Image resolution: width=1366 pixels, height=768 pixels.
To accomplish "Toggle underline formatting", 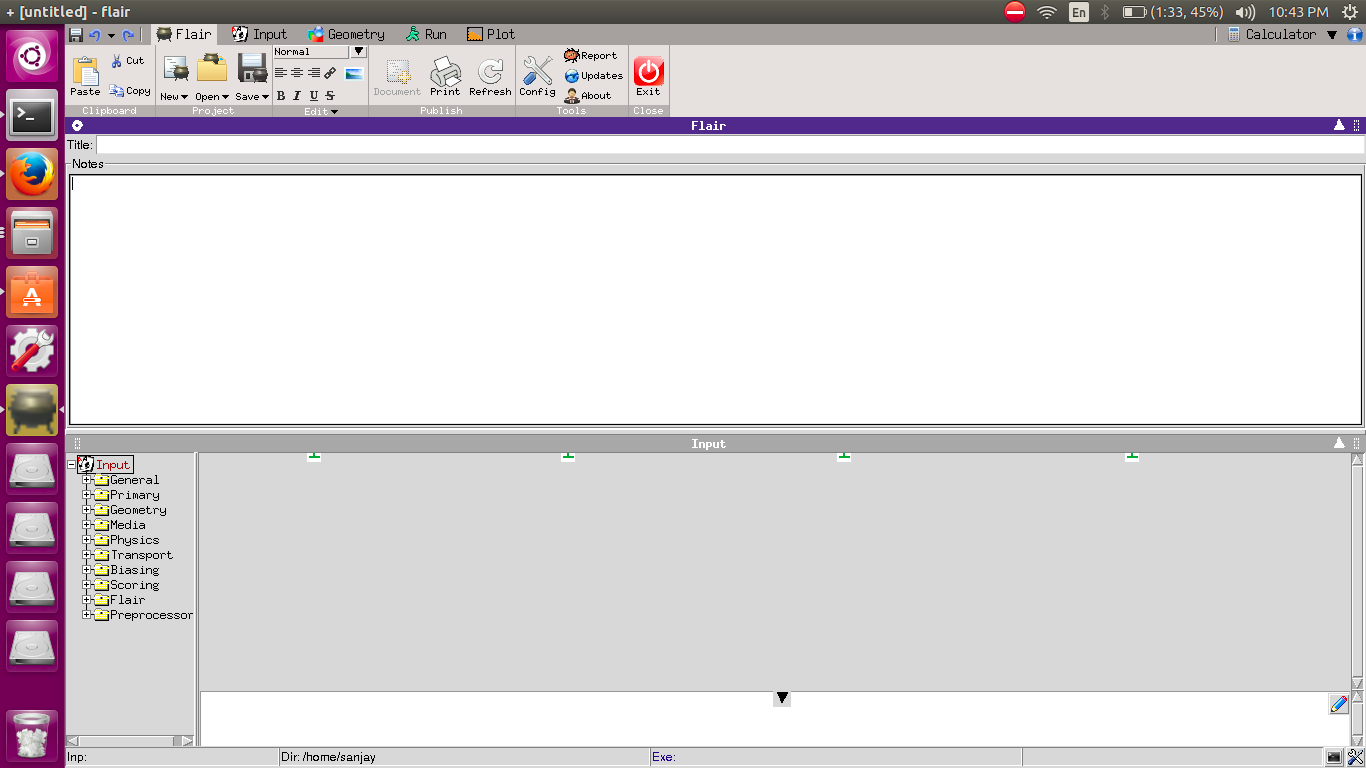I will [314, 96].
